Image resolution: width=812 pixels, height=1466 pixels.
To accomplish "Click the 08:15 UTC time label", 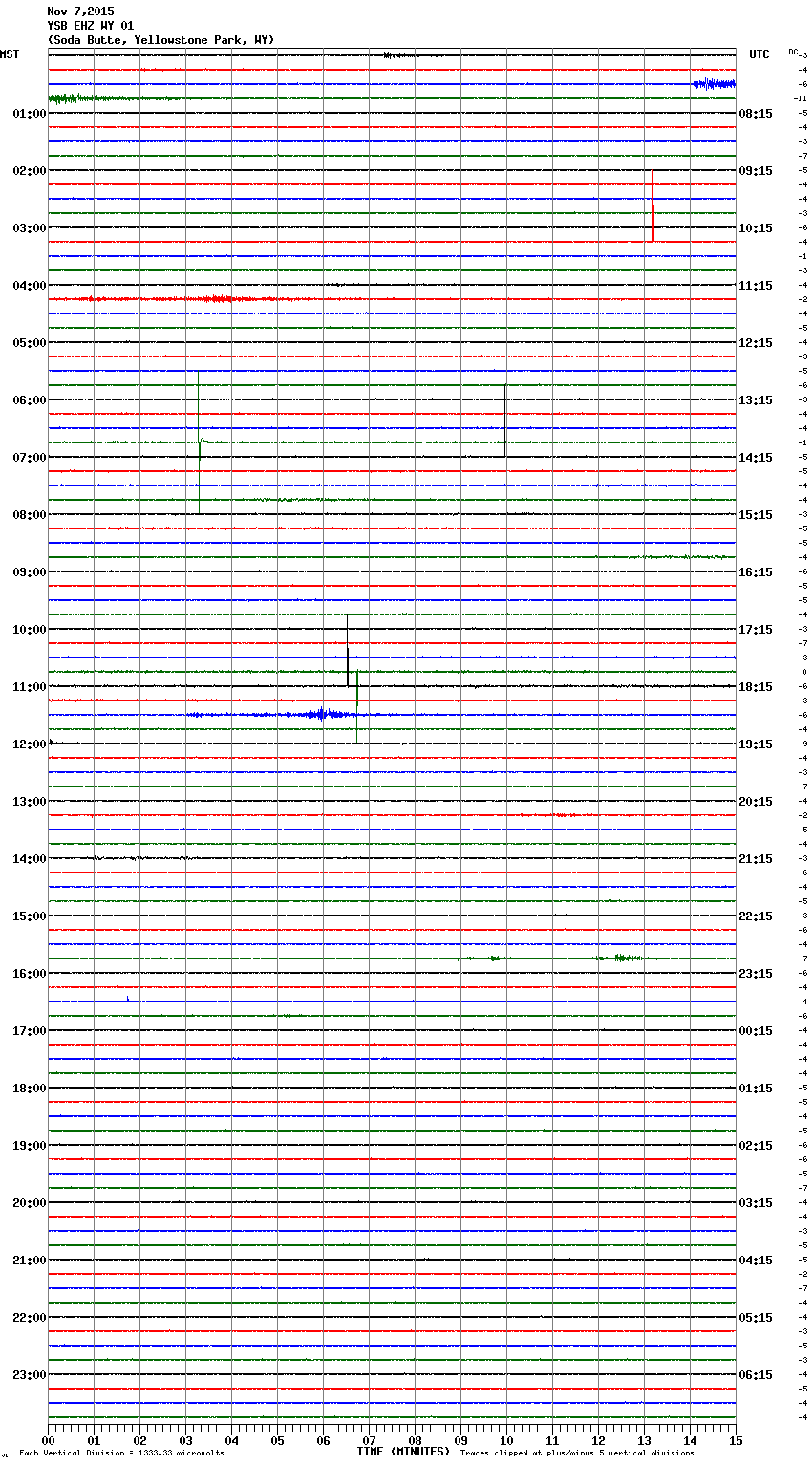I will [x=756, y=114].
